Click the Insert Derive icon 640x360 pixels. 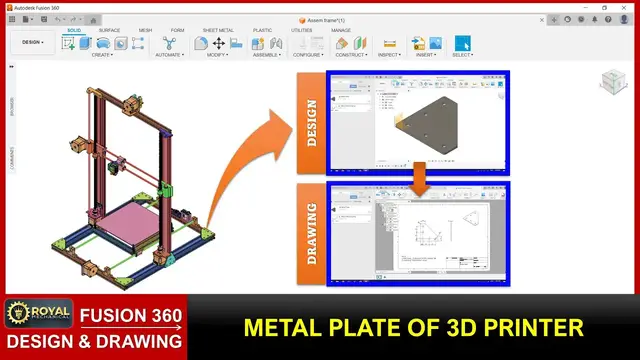click(x=418, y=43)
